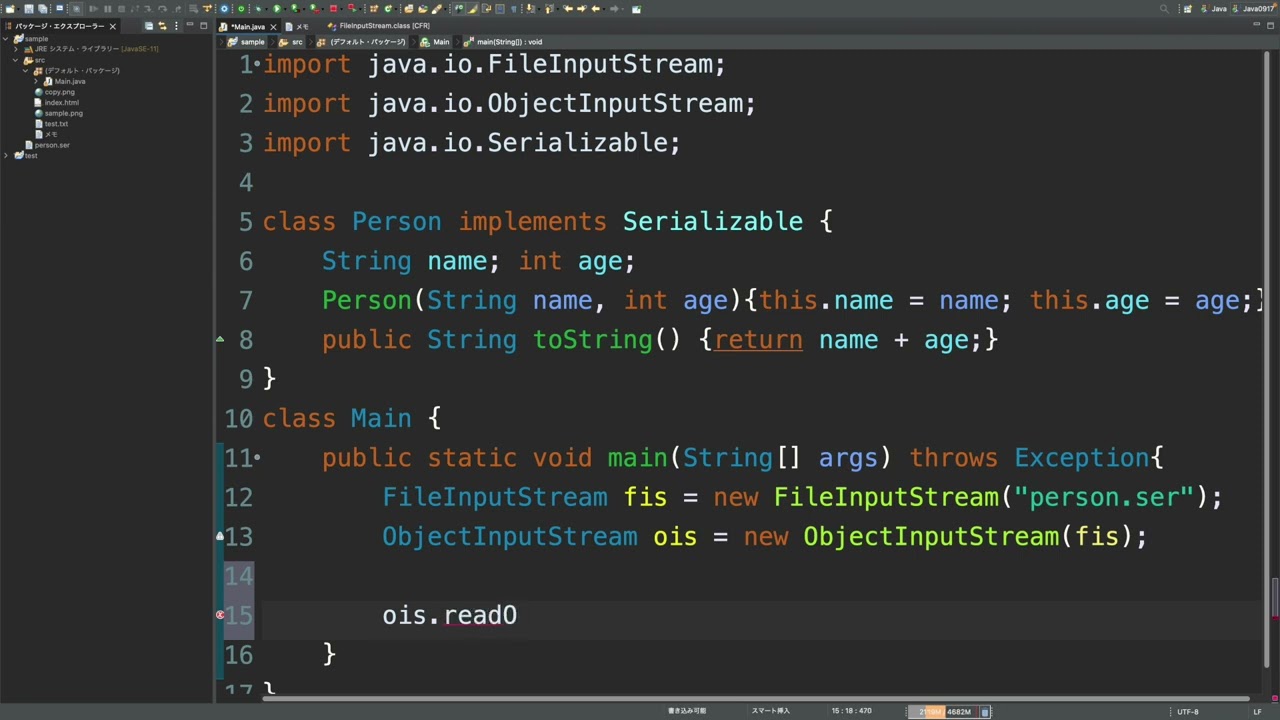This screenshot has width=1280, height=720.
Task: Click the override marker on line 8
Action: pyautogui.click(x=220, y=340)
